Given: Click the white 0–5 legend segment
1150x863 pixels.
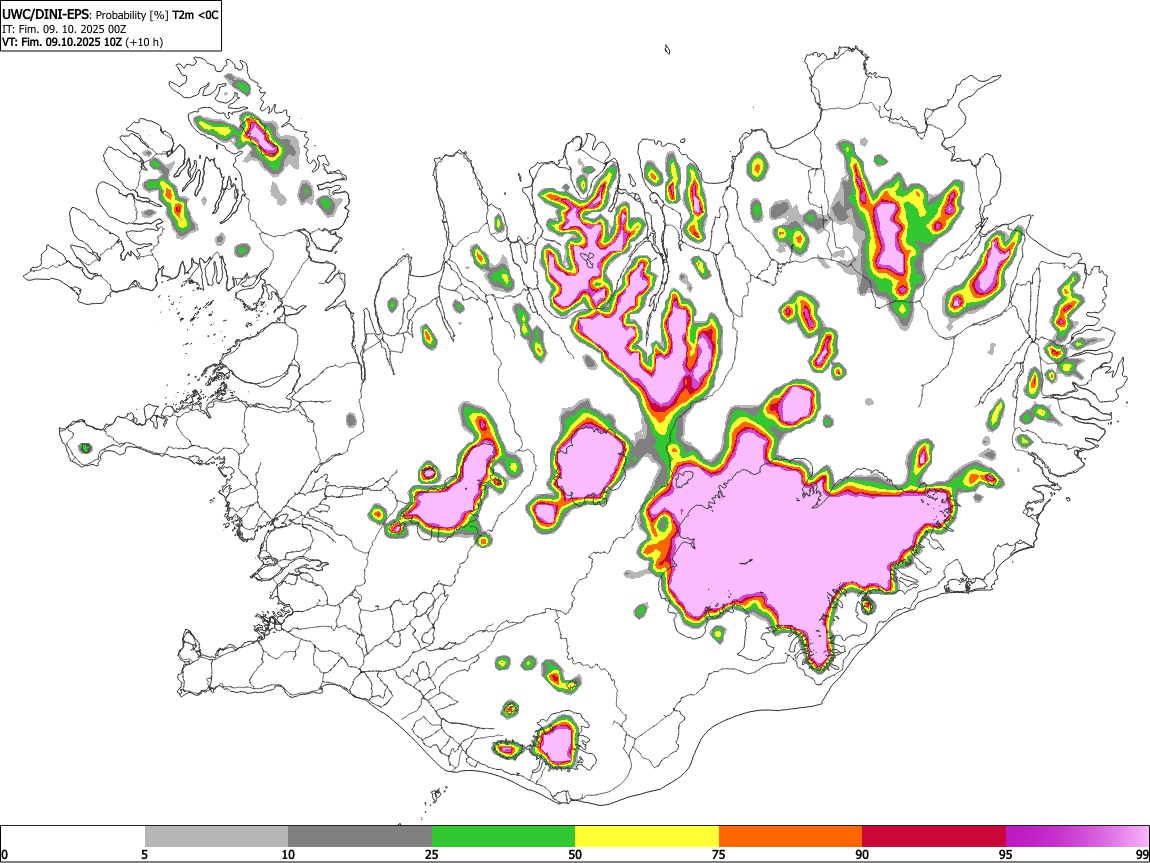Looking at the screenshot, I should click(x=73, y=837).
